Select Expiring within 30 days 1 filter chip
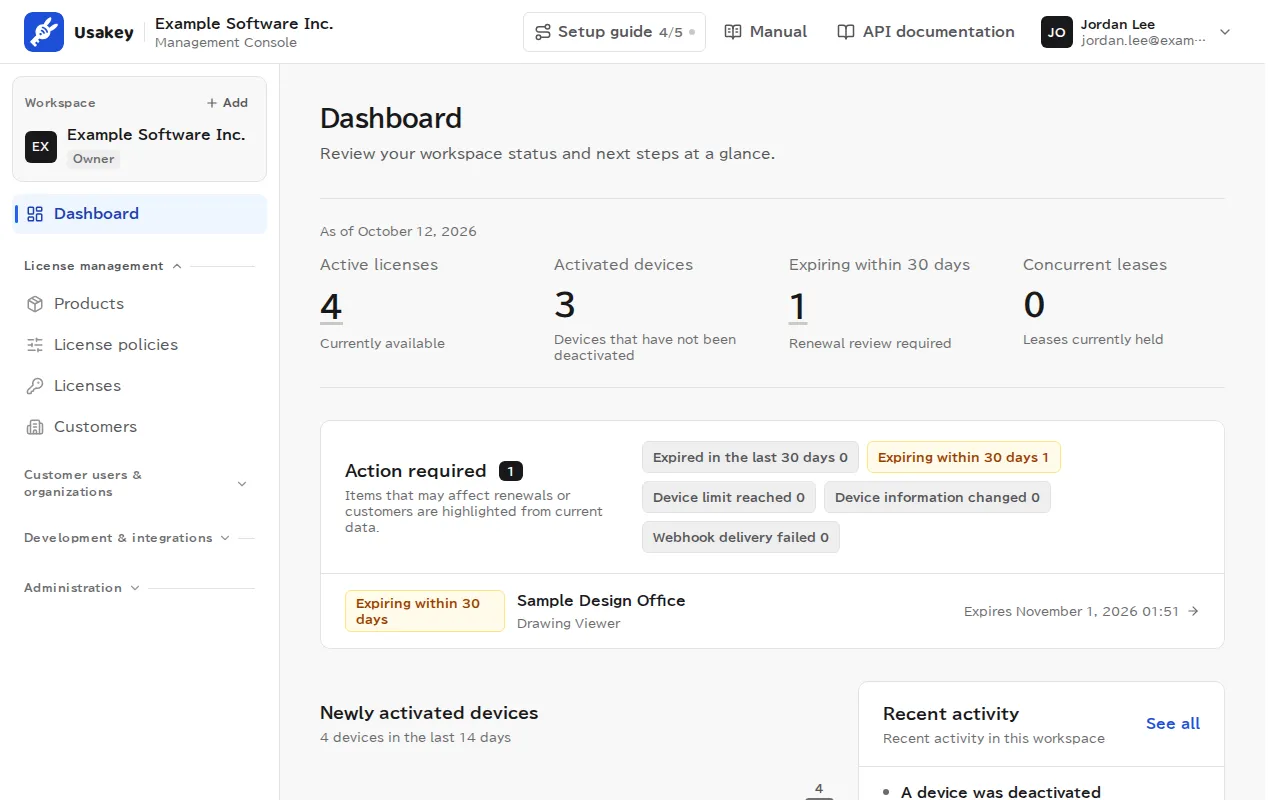The width and height of the screenshot is (1280, 800). click(963, 458)
